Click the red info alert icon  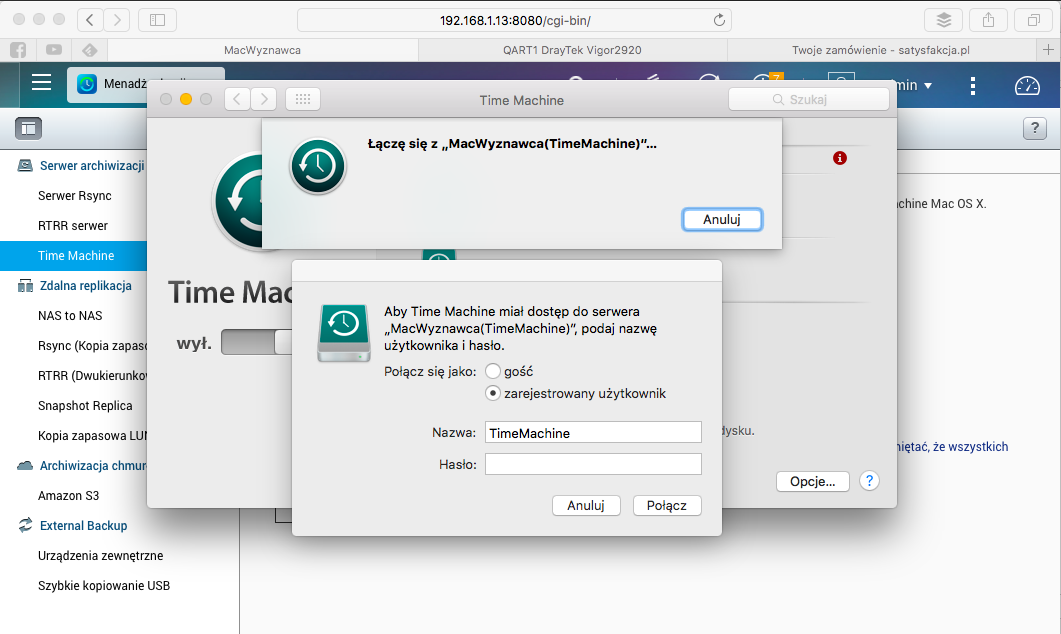(840, 158)
